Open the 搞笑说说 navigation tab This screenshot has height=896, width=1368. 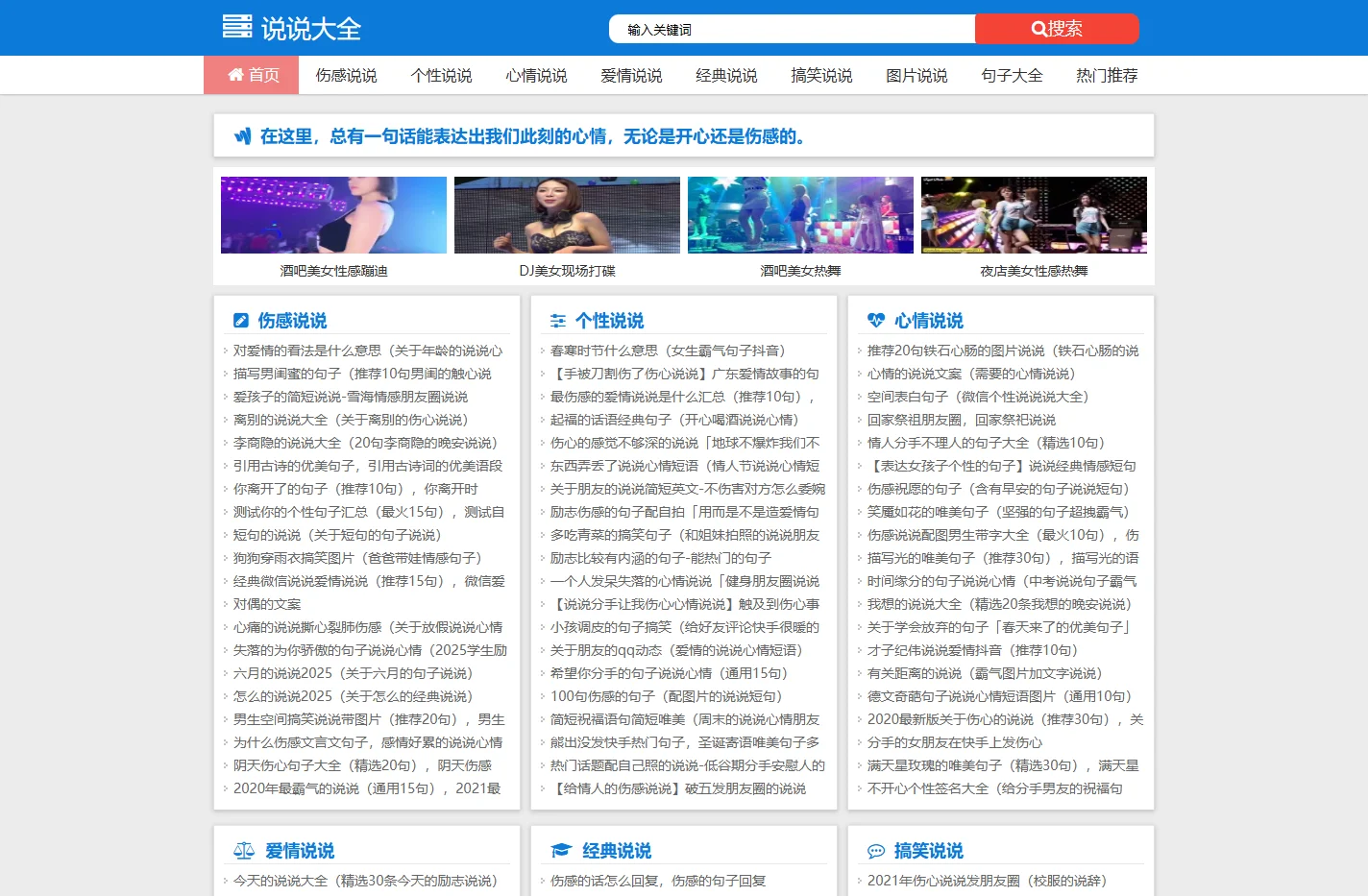822,75
